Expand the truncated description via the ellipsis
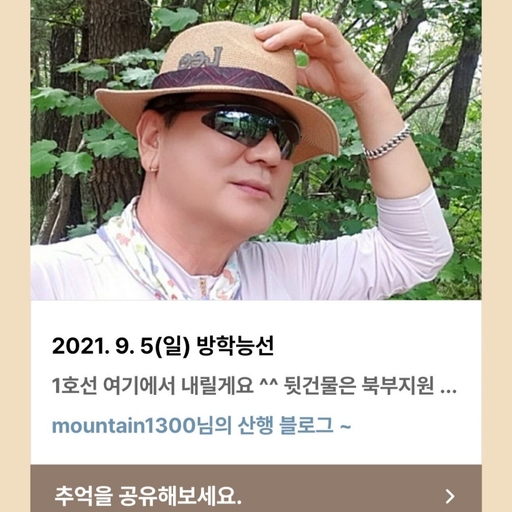The width and height of the screenshot is (512, 512). click(449, 390)
